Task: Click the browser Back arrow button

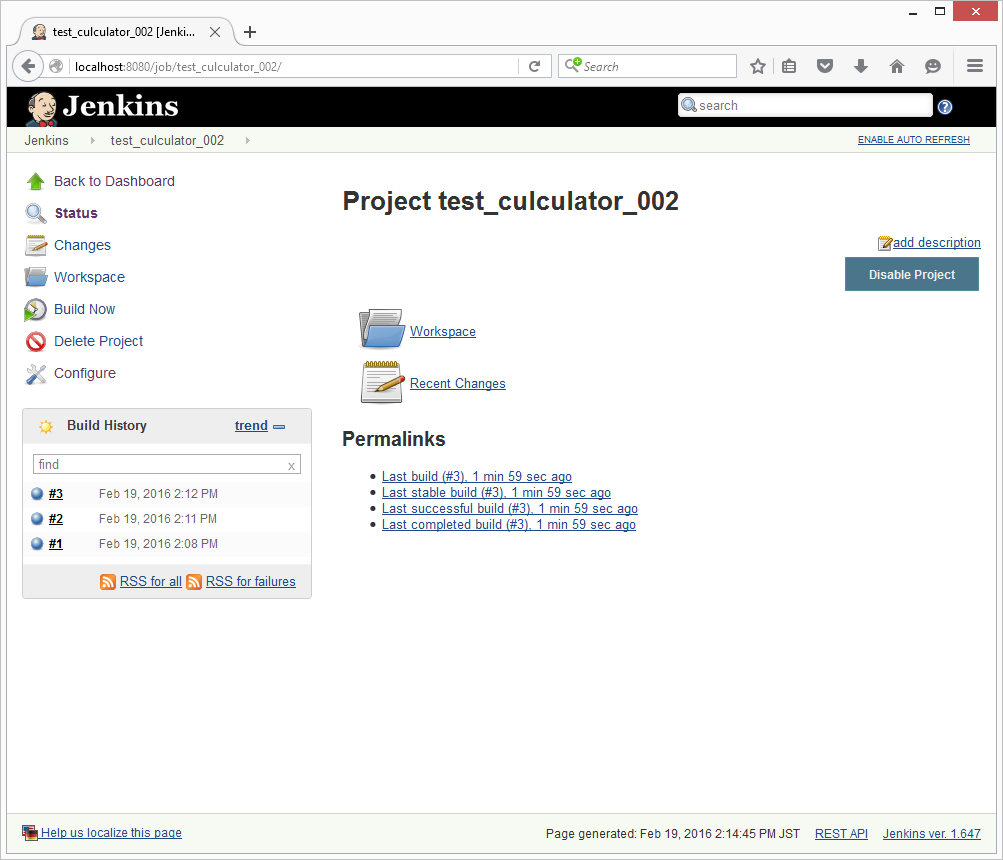Action: [x=28, y=66]
